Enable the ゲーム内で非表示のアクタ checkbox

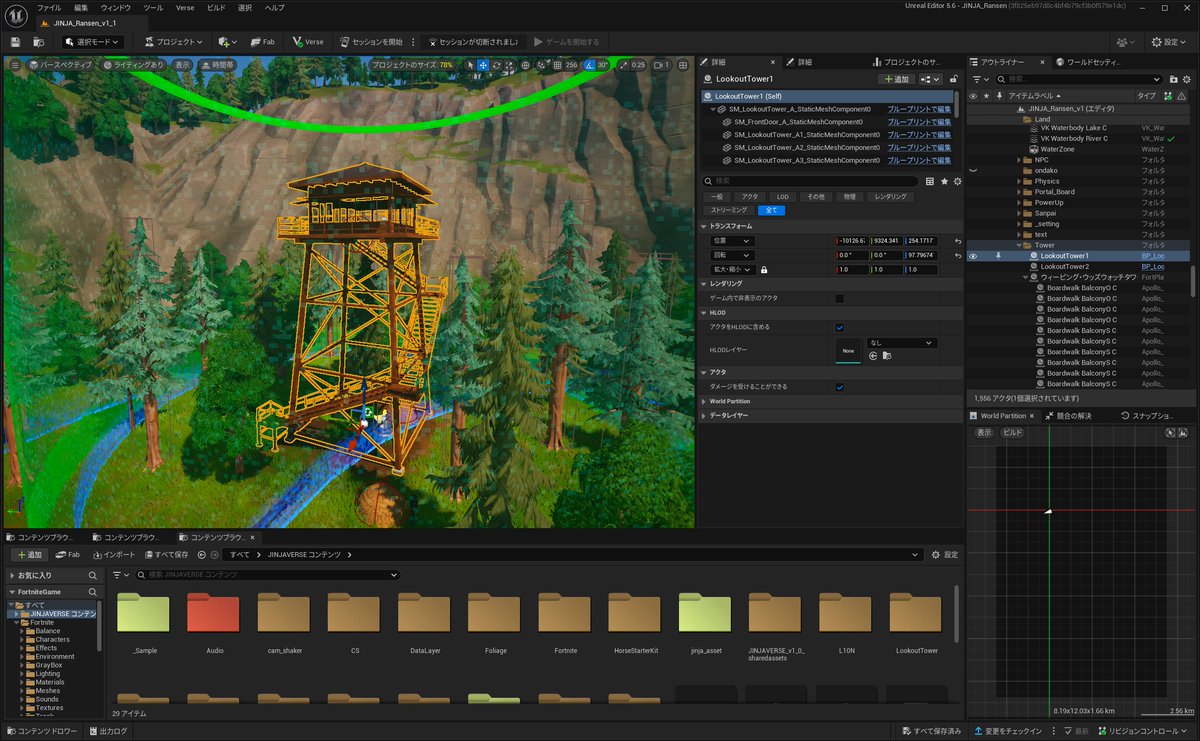[x=839, y=298]
